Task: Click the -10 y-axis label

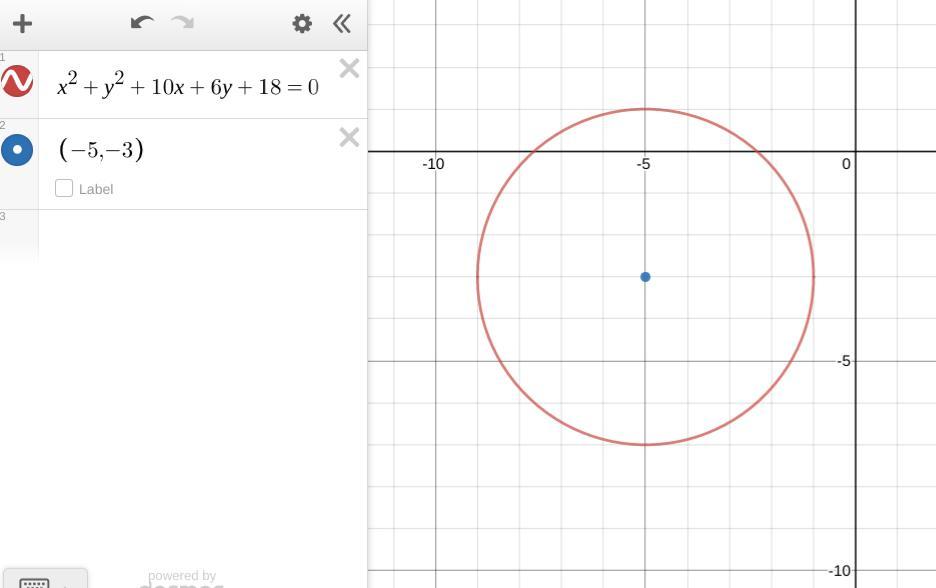Action: [x=839, y=571]
